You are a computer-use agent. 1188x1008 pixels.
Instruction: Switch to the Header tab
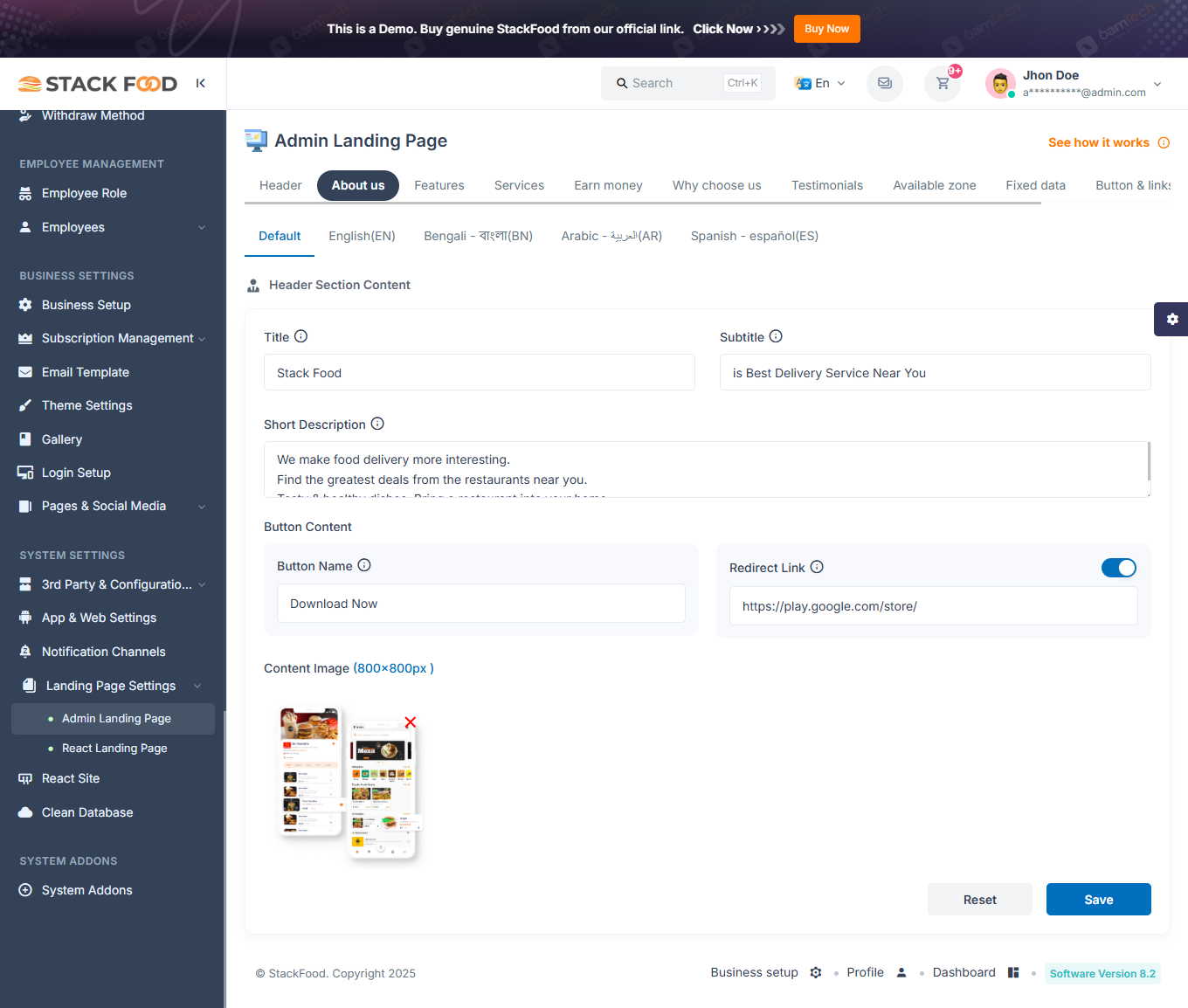[280, 185]
